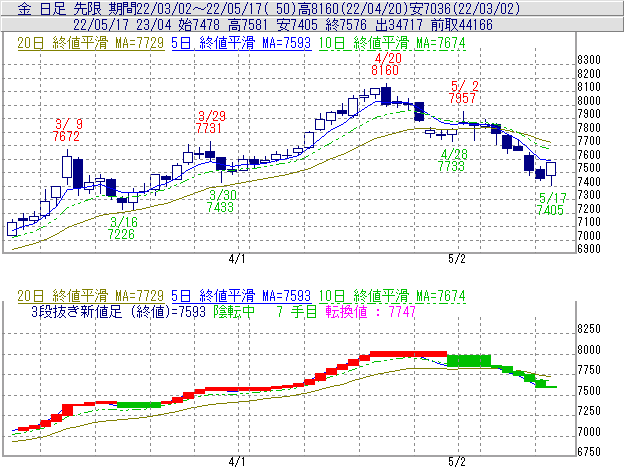Click the 7 手目 count text

[x=296, y=311]
